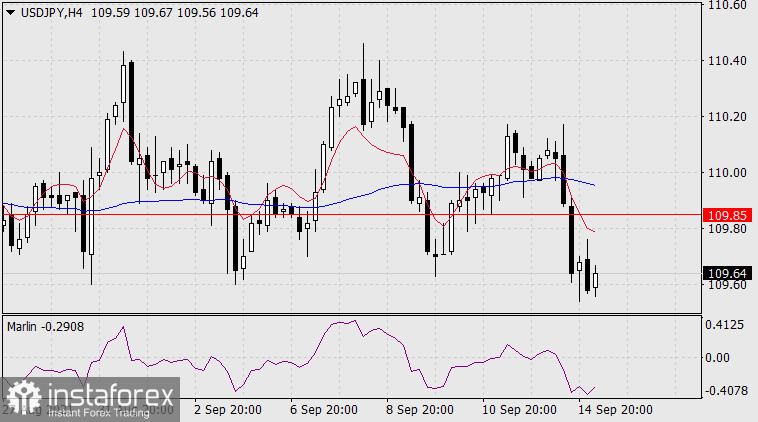Click the 109.80 price axis label

coord(727,229)
